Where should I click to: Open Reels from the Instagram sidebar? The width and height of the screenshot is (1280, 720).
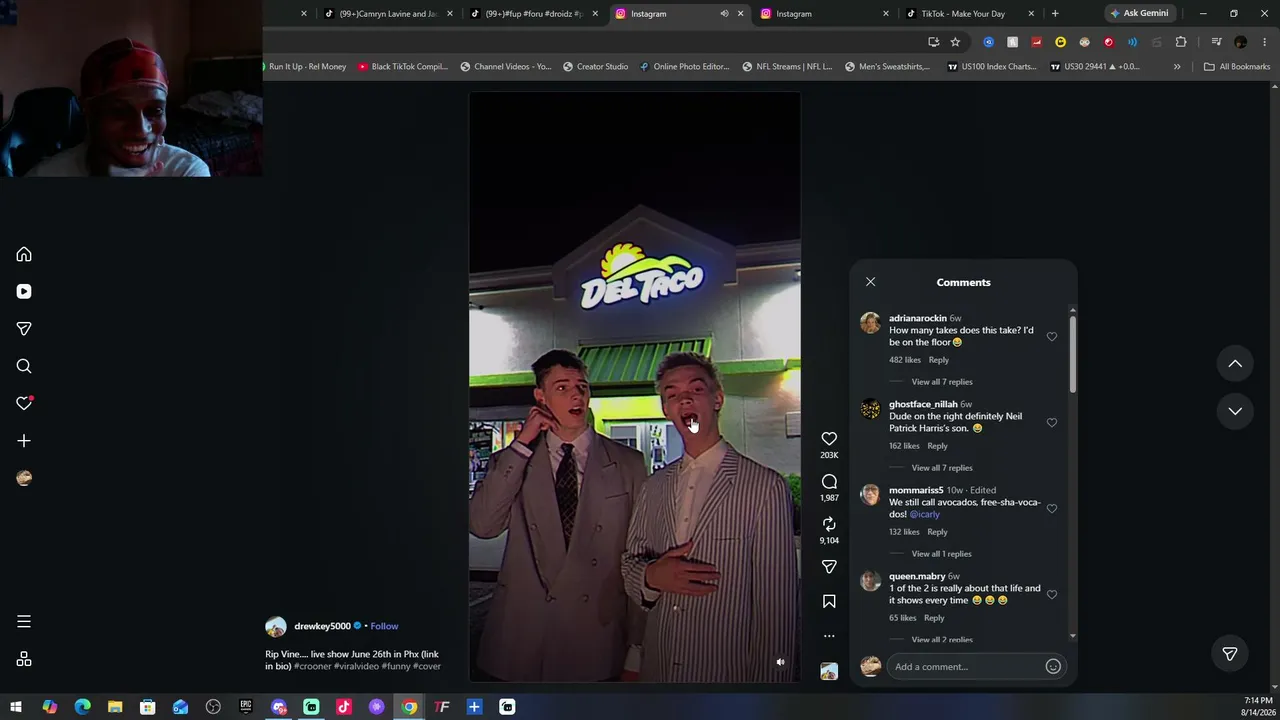tap(24, 291)
